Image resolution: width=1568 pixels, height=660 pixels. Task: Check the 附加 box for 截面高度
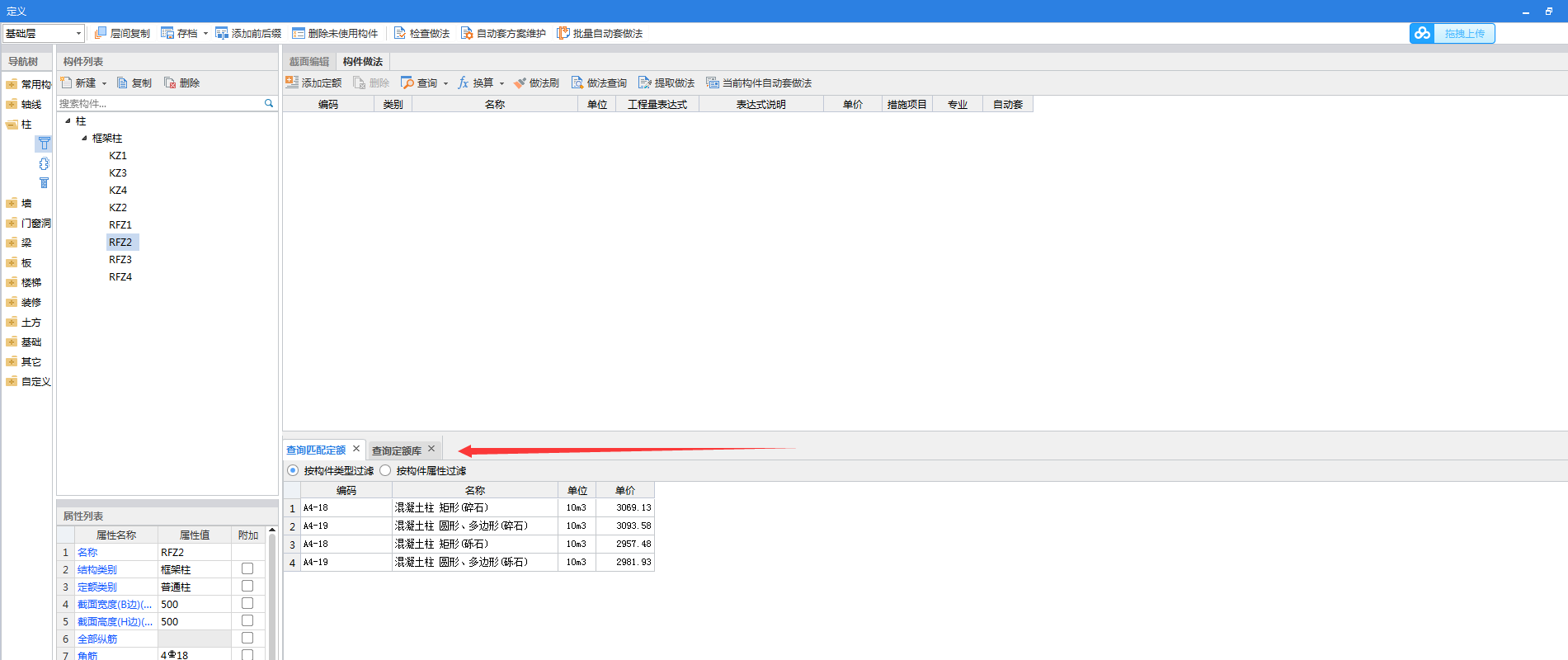(x=247, y=620)
